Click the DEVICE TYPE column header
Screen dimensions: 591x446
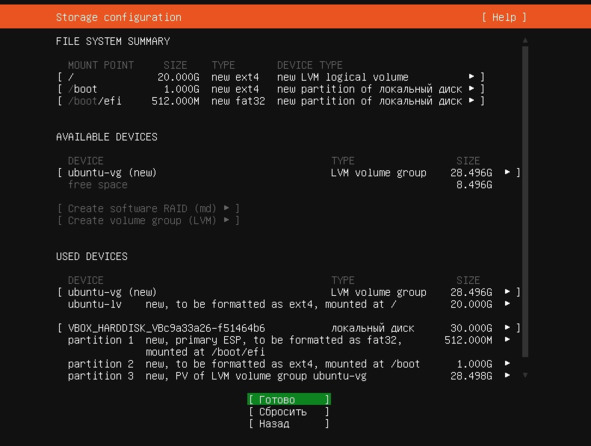pos(310,65)
